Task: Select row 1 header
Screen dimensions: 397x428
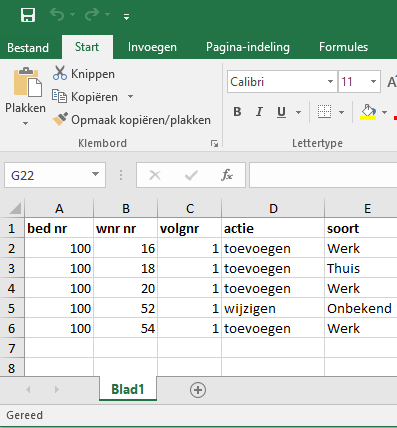Action: tap(12, 228)
